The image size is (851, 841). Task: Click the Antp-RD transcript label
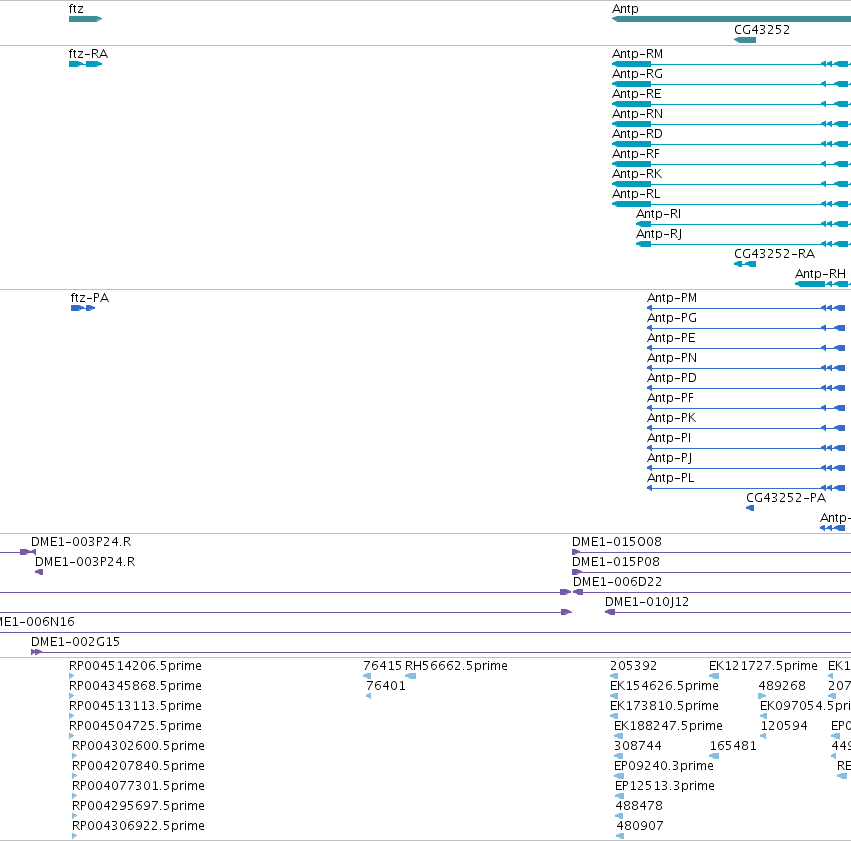point(637,134)
